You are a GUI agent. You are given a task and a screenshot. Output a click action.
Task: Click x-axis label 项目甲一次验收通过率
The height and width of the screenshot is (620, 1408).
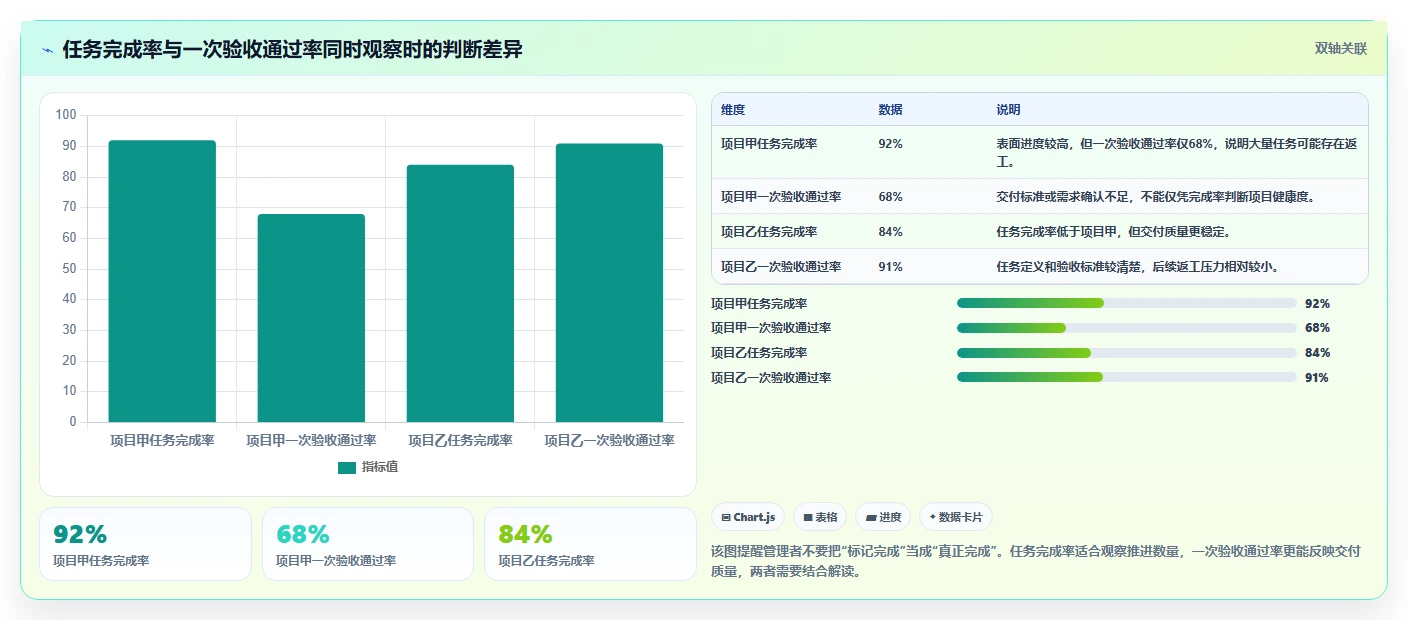pos(311,440)
